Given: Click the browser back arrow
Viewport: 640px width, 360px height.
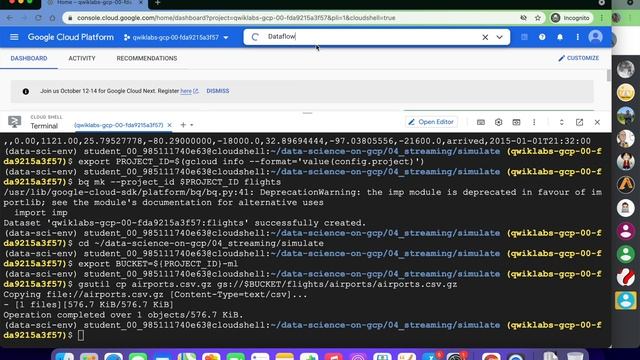Looking at the screenshot, I should [10, 18].
